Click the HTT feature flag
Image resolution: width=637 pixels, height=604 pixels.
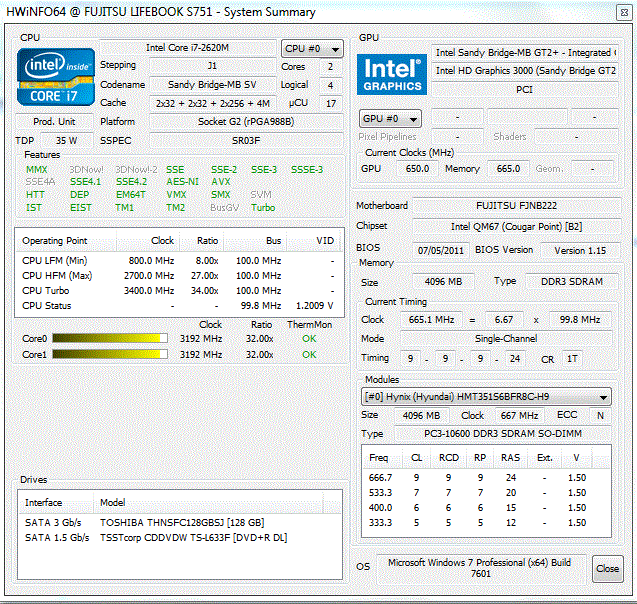click(35, 195)
